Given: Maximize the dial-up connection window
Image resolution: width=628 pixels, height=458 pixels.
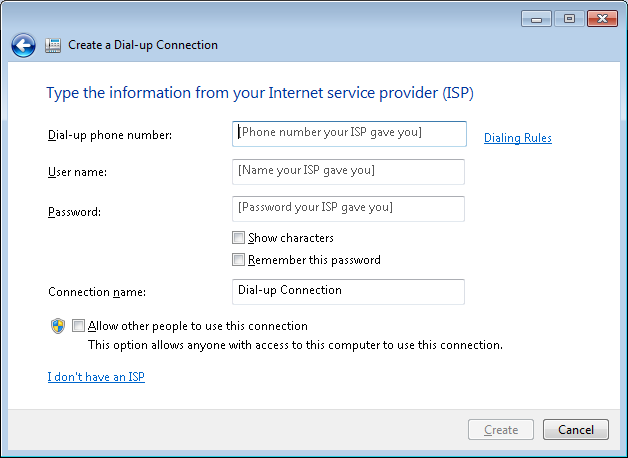Looking at the screenshot, I should point(569,18).
